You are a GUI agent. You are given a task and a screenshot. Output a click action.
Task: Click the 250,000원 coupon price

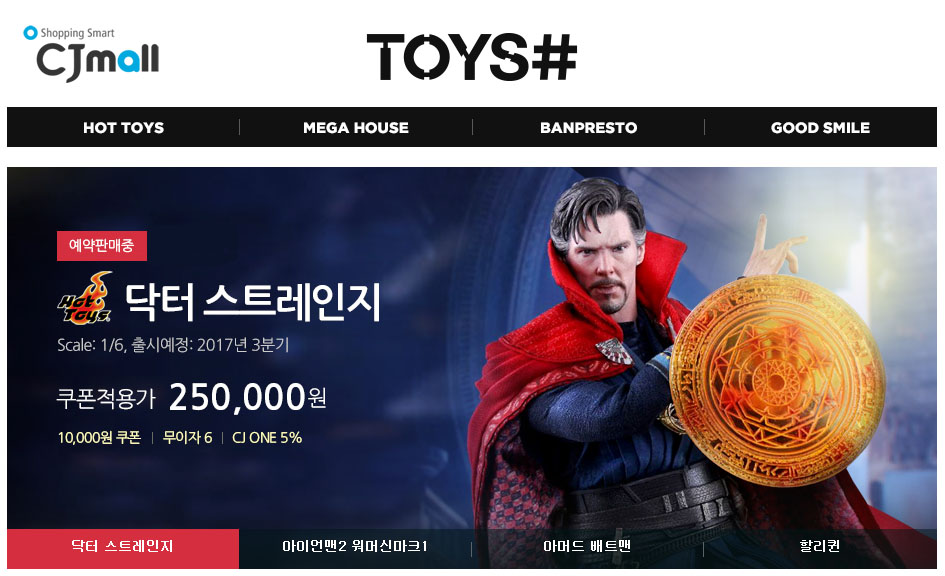click(248, 398)
